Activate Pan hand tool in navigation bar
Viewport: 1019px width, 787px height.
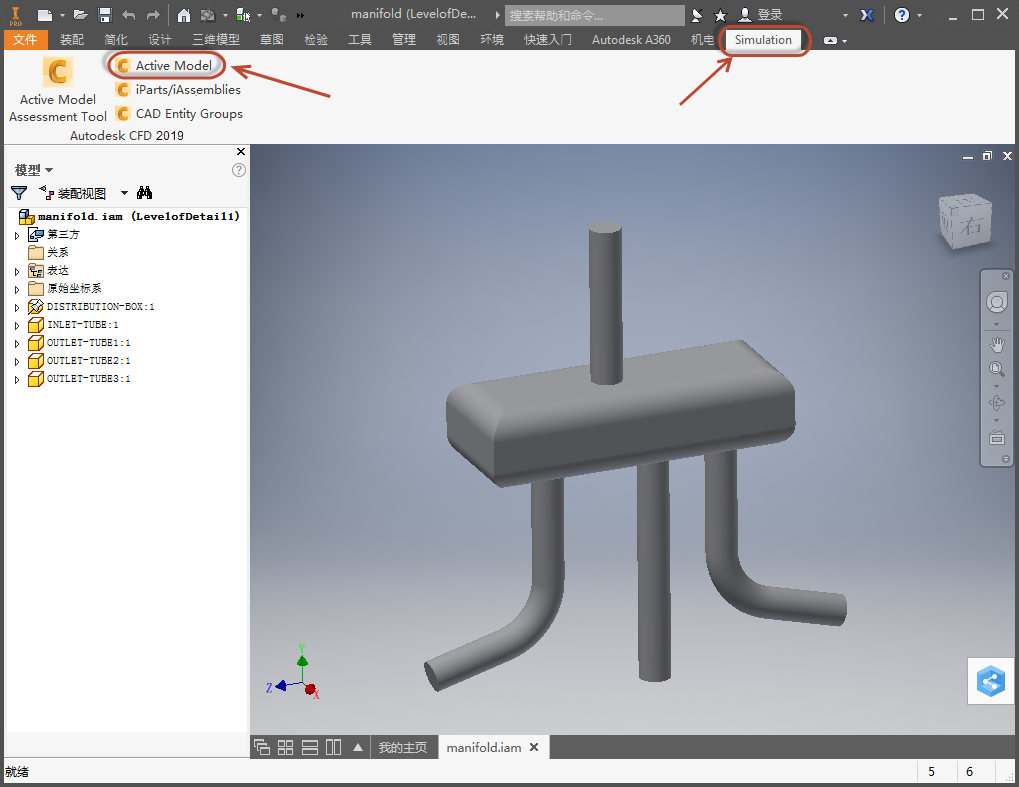click(x=996, y=344)
